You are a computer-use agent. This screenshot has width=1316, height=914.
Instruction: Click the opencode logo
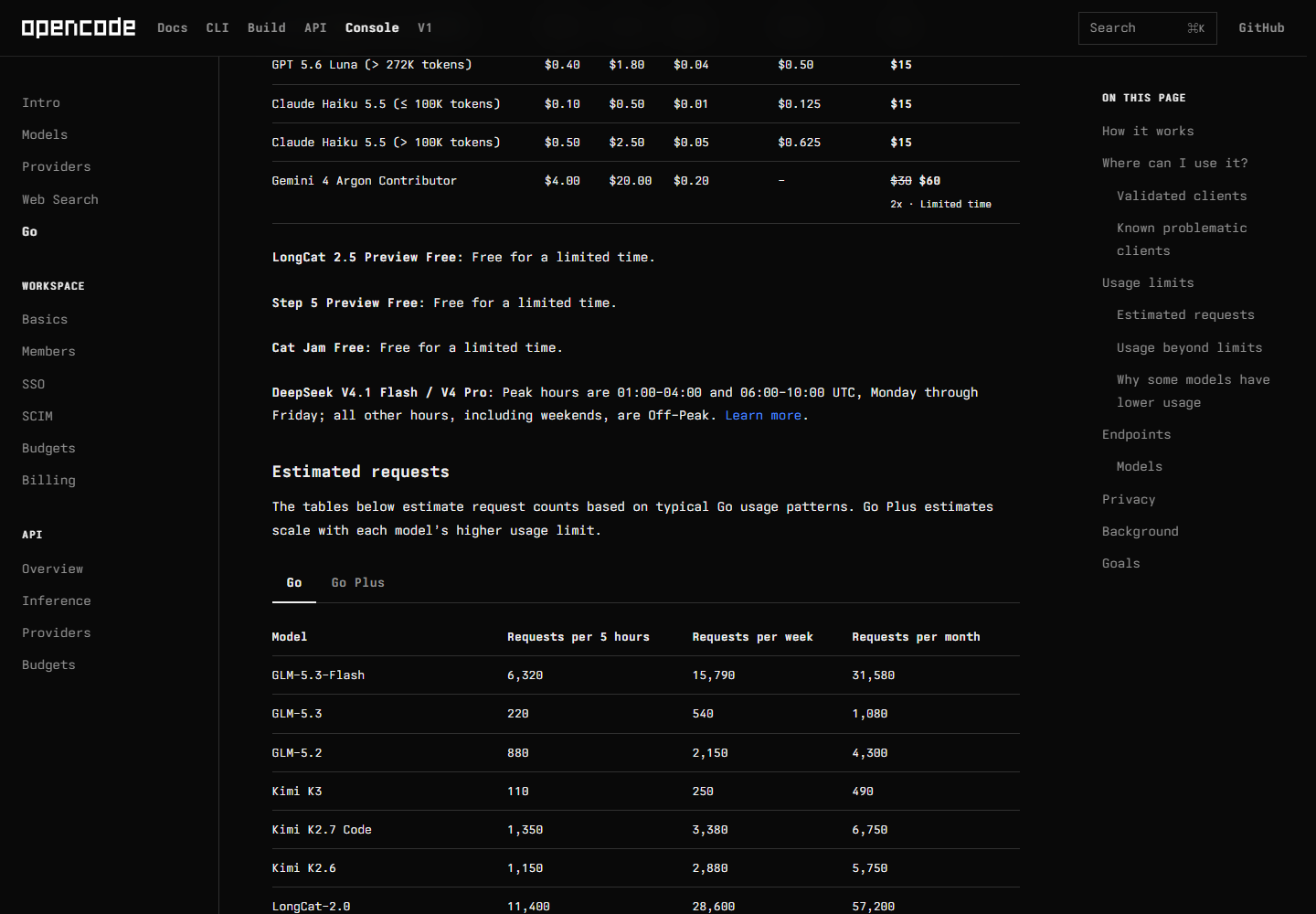click(x=79, y=27)
